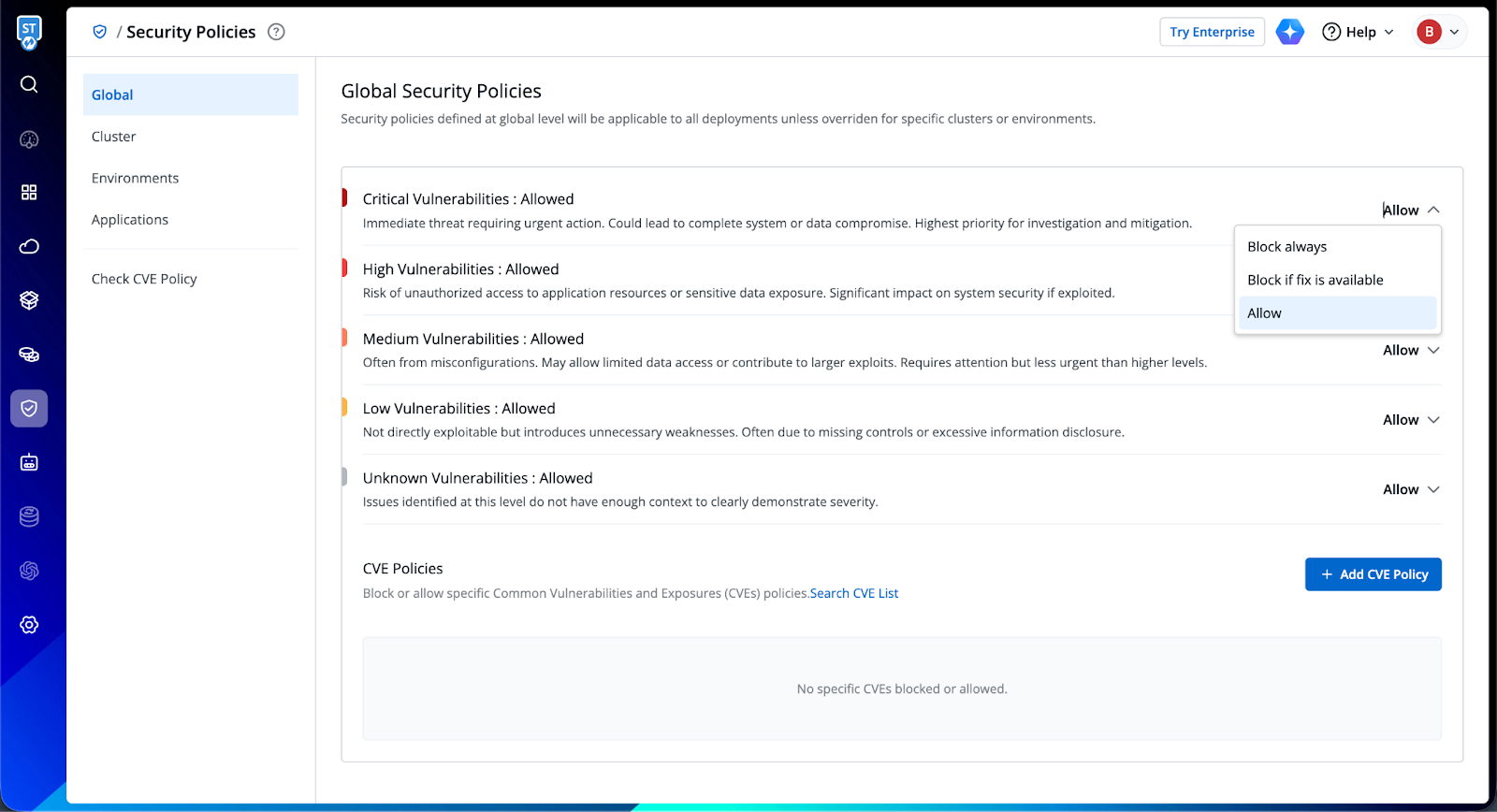Viewport: 1497px width, 812px height.
Task: Select 'Block always' option in dropdown
Action: [x=1286, y=247]
